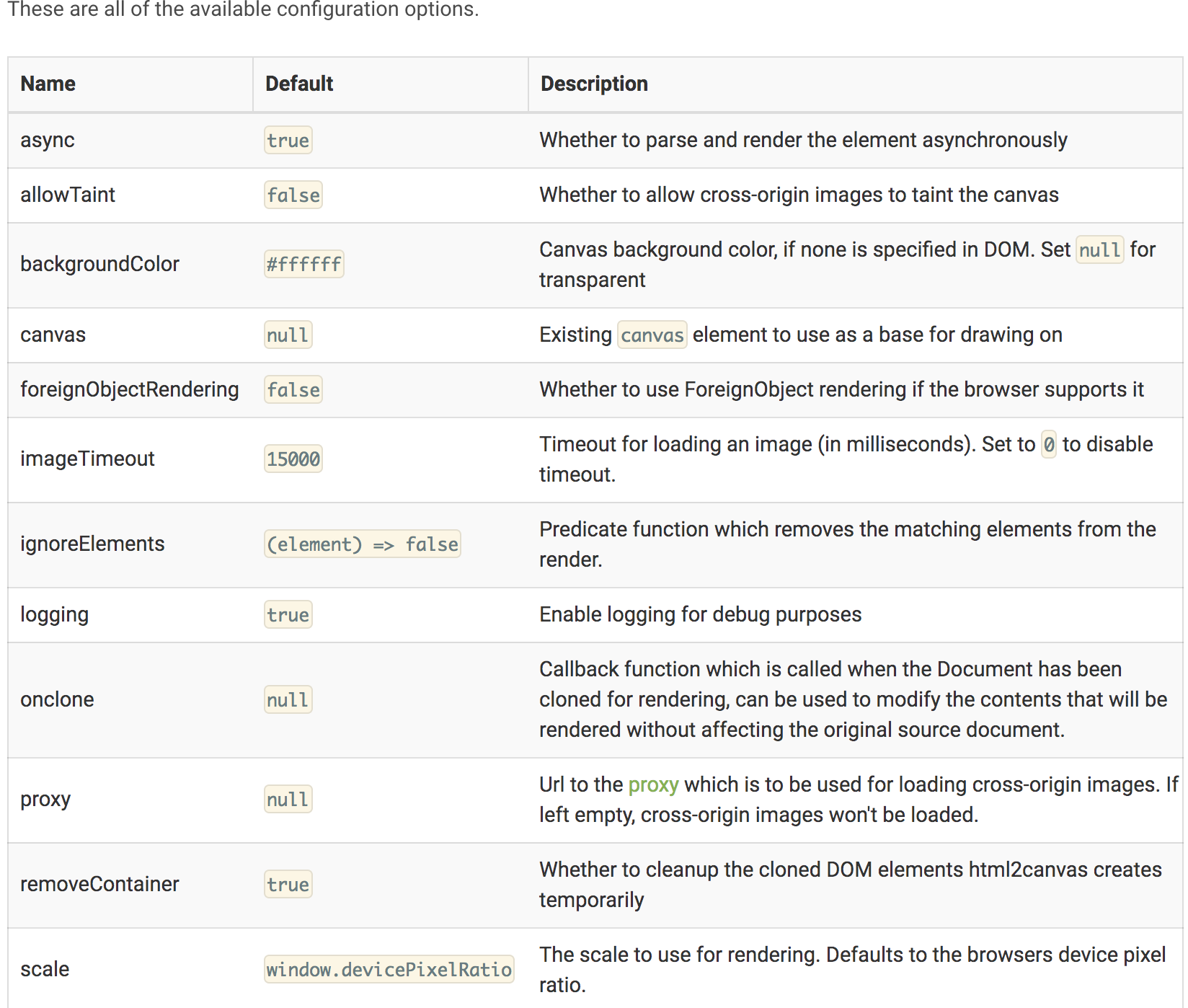This screenshot has width=1188, height=1008.
Task: Click the allowTaint option name
Action: pos(68,195)
